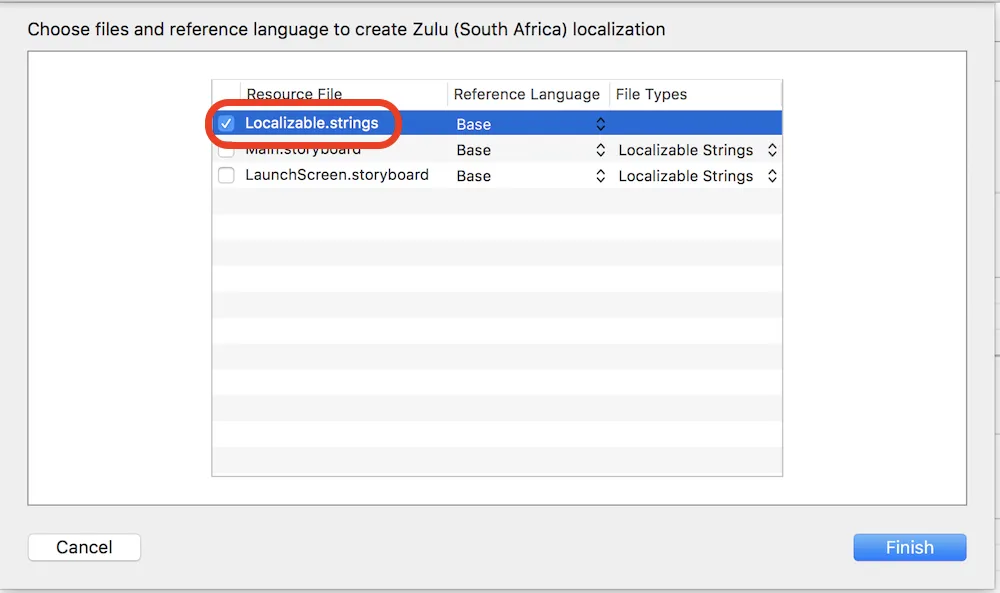
Task: Click Localizable Strings value for LaunchScreen.storyboard
Action: pos(686,176)
